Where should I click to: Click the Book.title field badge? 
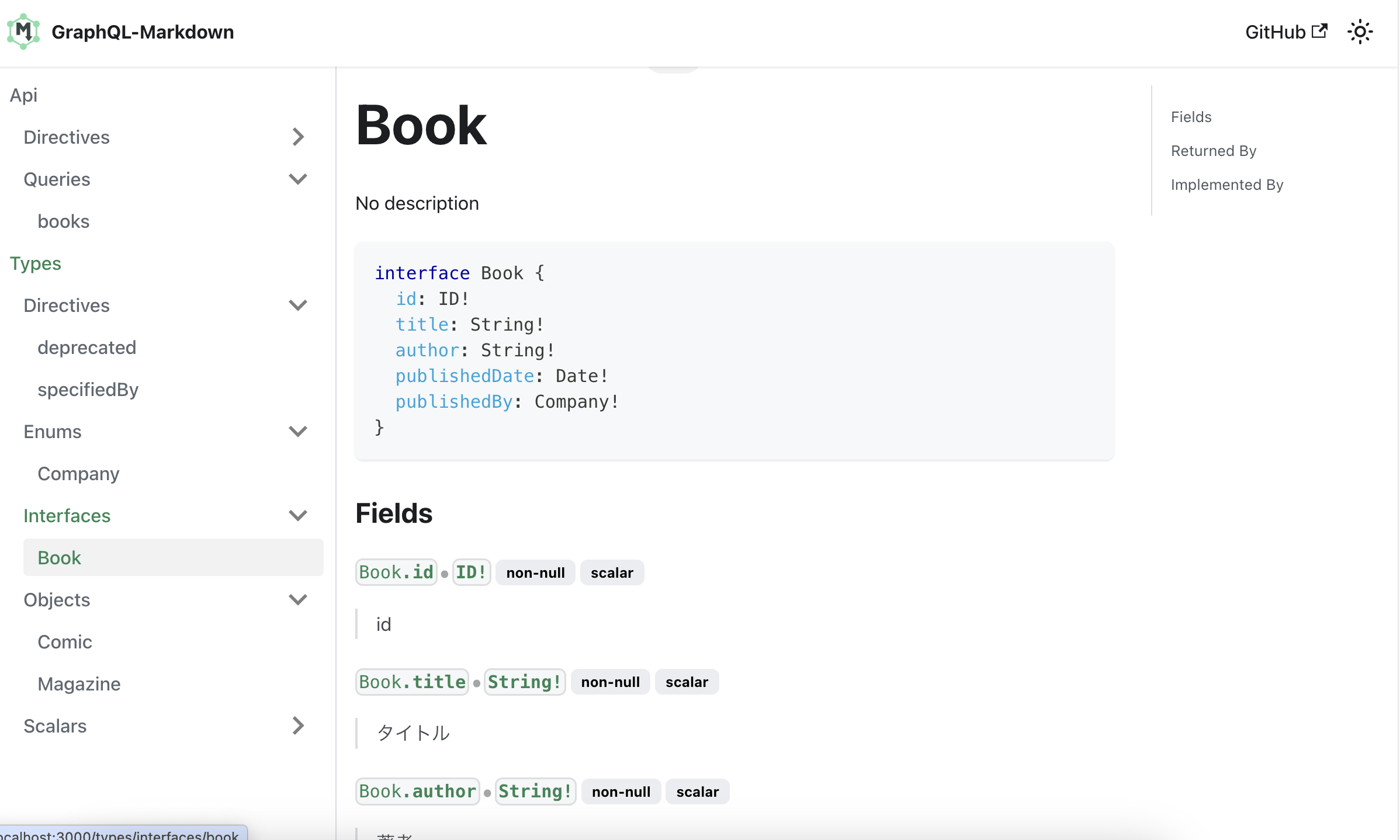[x=411, y=681]
